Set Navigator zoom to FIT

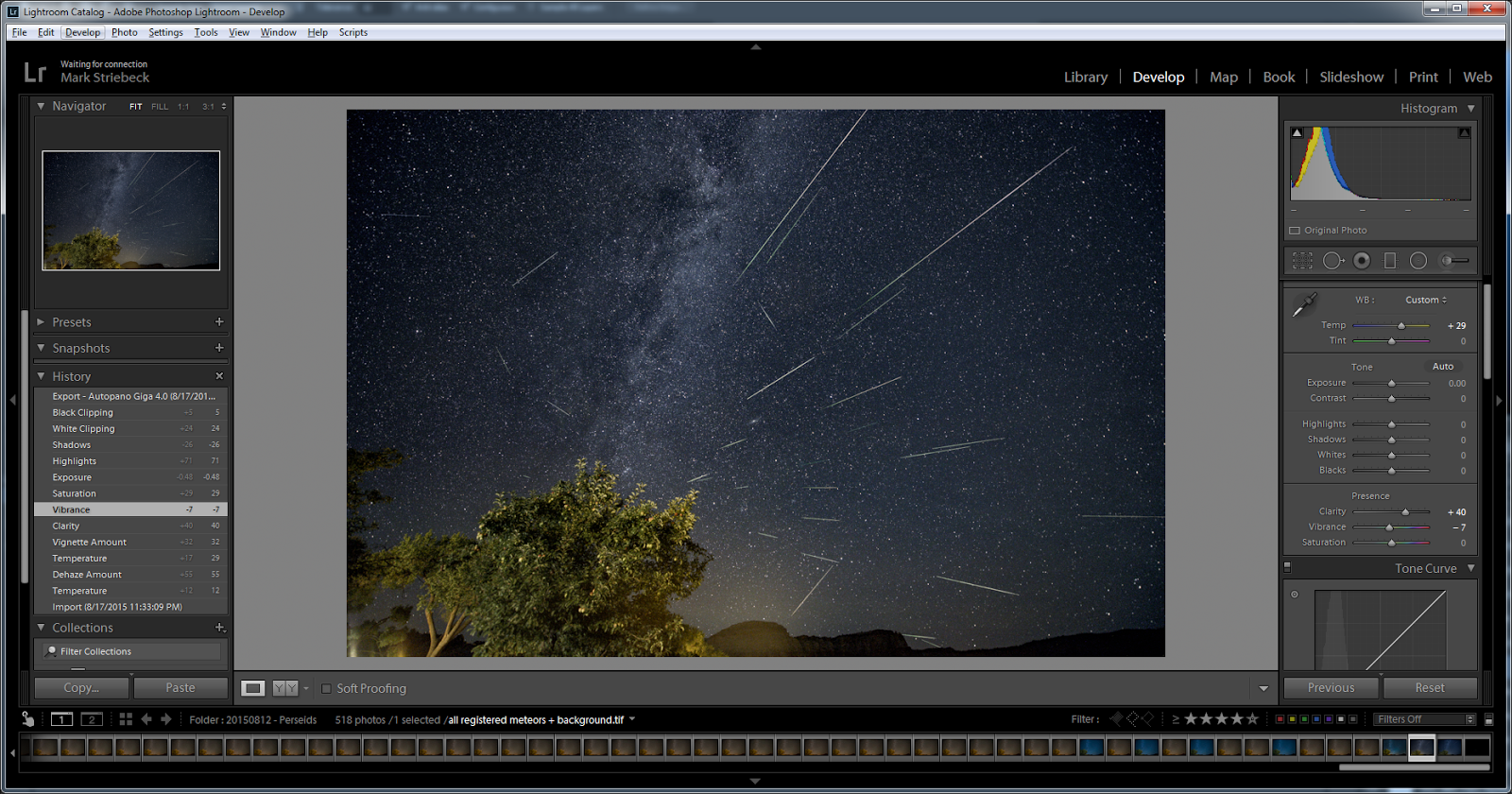coord(136,107)
